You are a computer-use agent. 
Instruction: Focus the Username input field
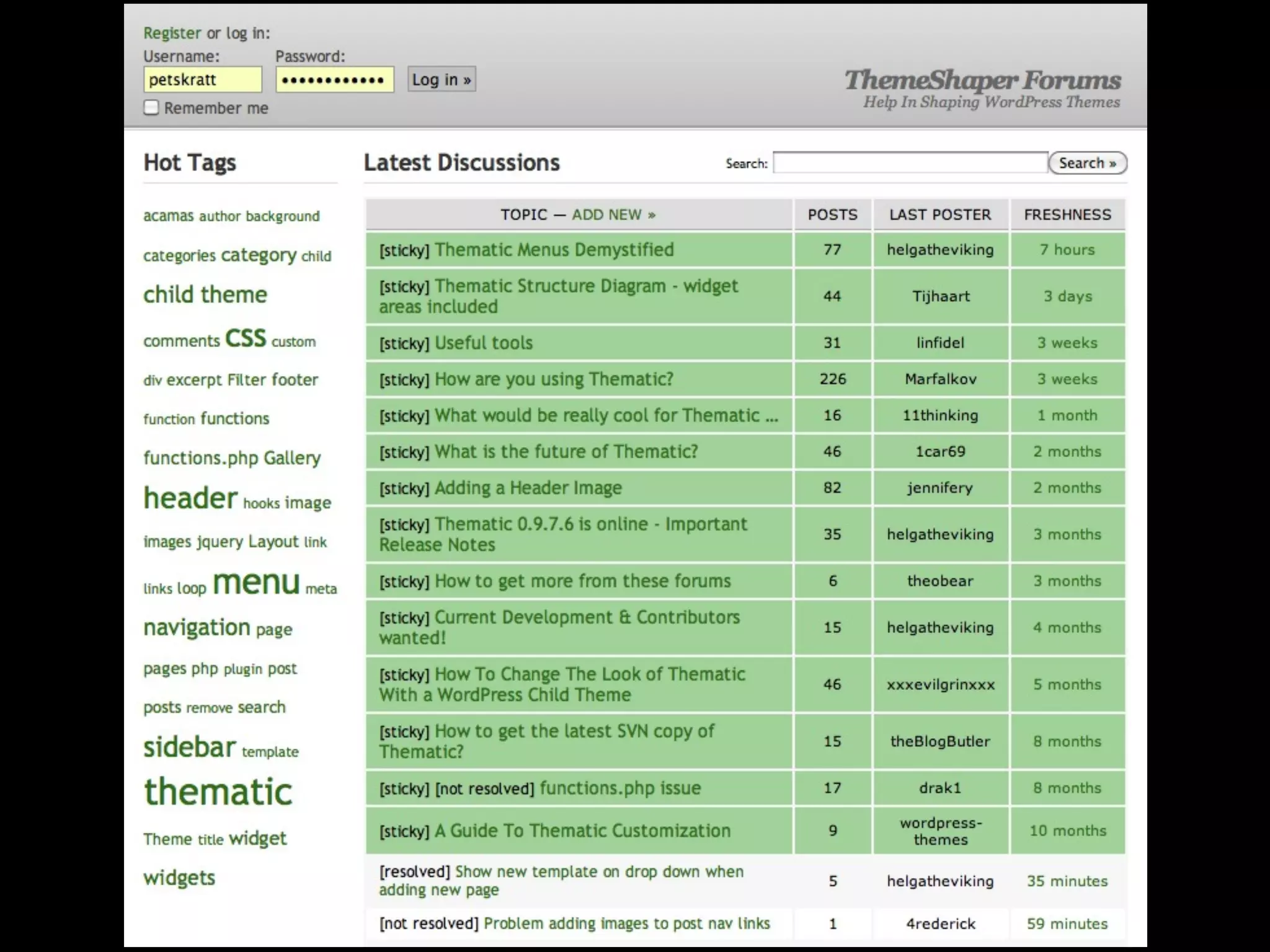202,80
